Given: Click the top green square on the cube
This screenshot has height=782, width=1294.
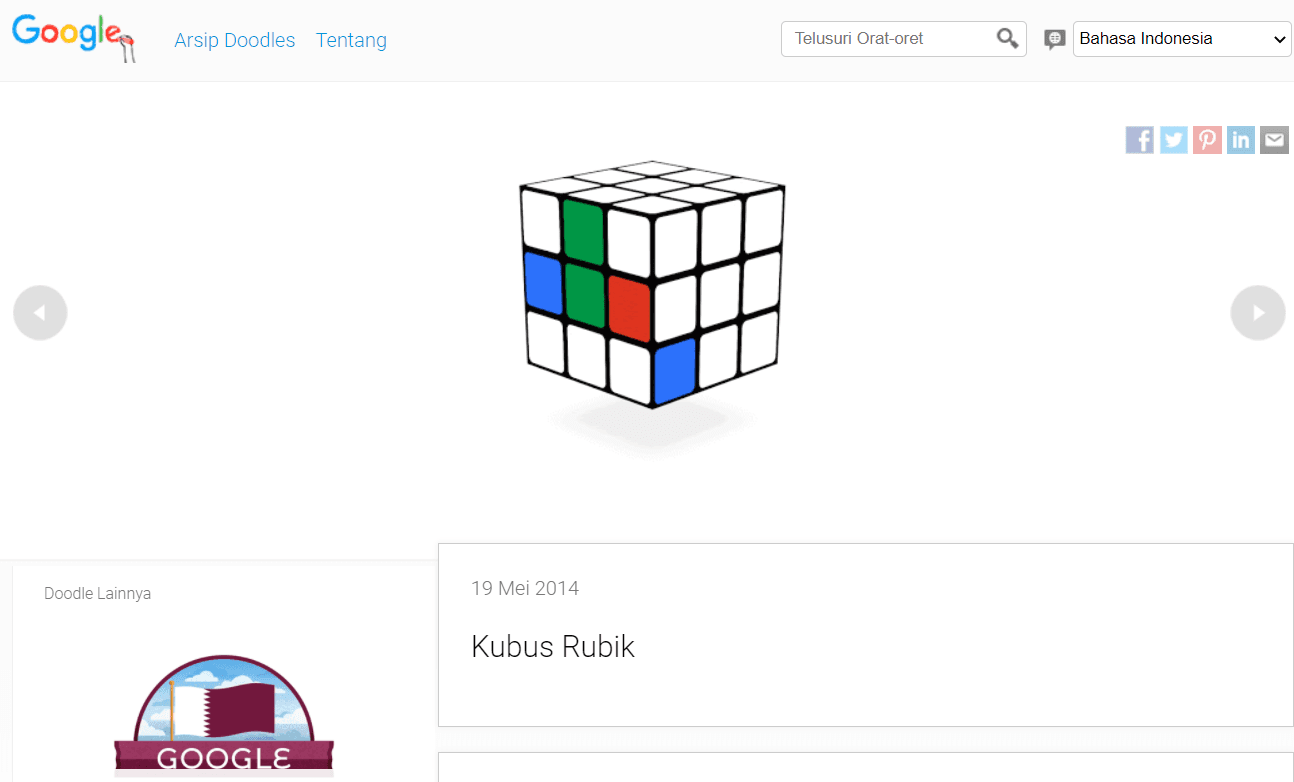Looking at the screenshot, I should click(x=582, y=231).
